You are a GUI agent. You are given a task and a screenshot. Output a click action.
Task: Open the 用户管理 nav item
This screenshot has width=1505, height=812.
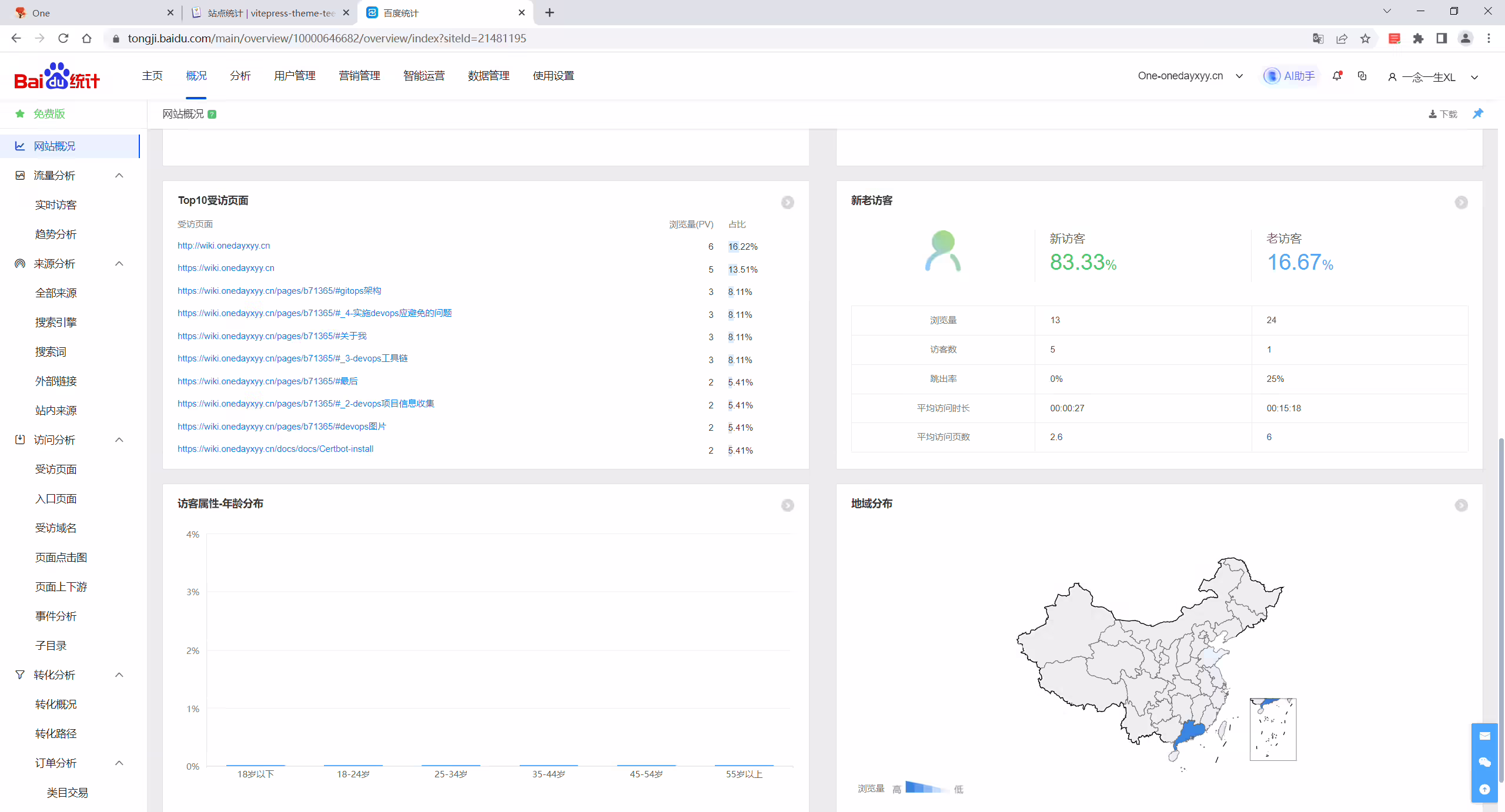point(295,76)
